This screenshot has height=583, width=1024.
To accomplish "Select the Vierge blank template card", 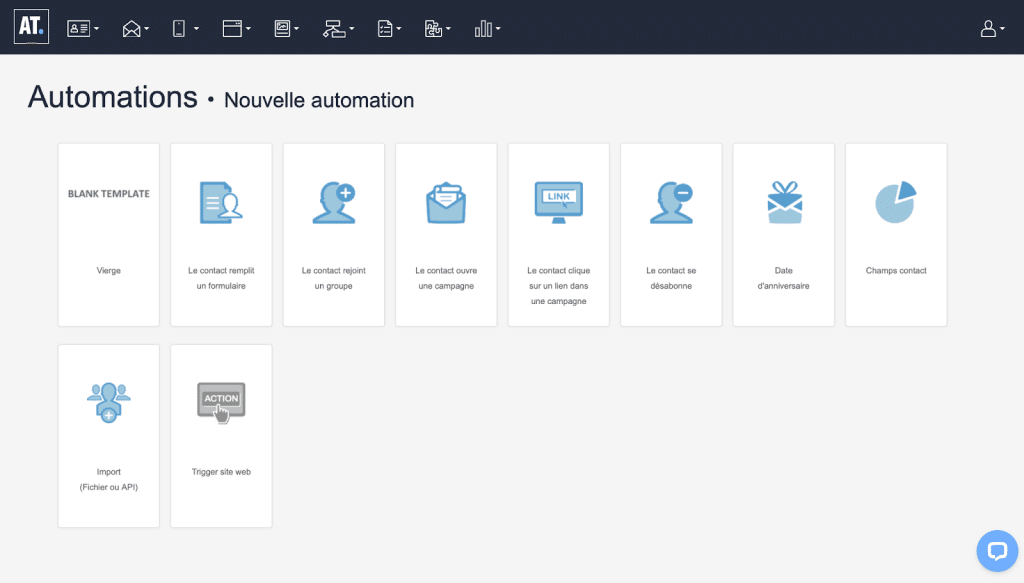I will click(x=109, y=234).
